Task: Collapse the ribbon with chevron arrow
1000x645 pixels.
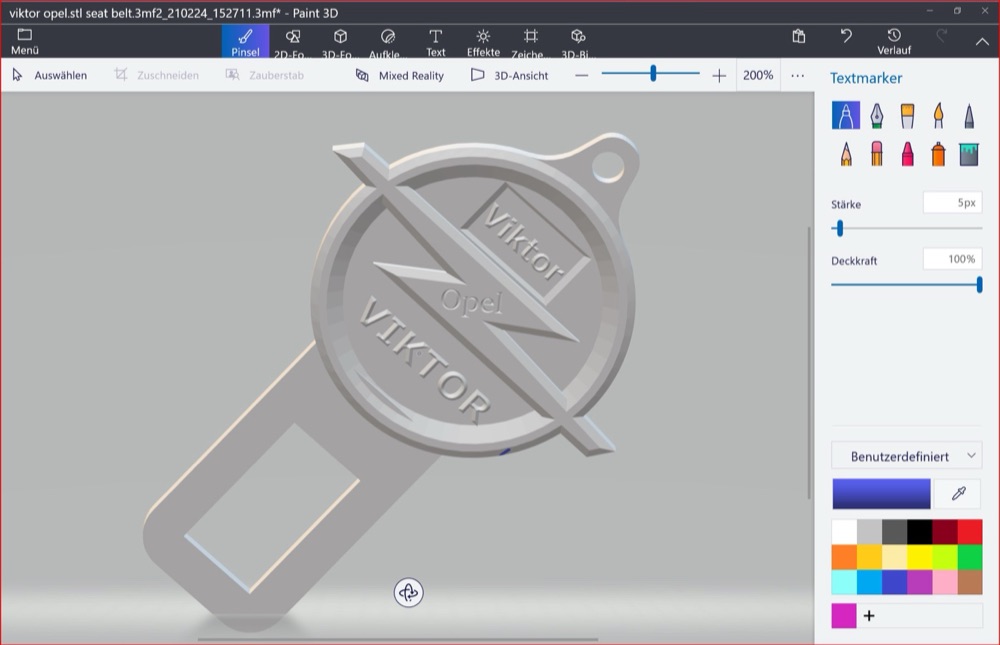Action: (982, 41)
